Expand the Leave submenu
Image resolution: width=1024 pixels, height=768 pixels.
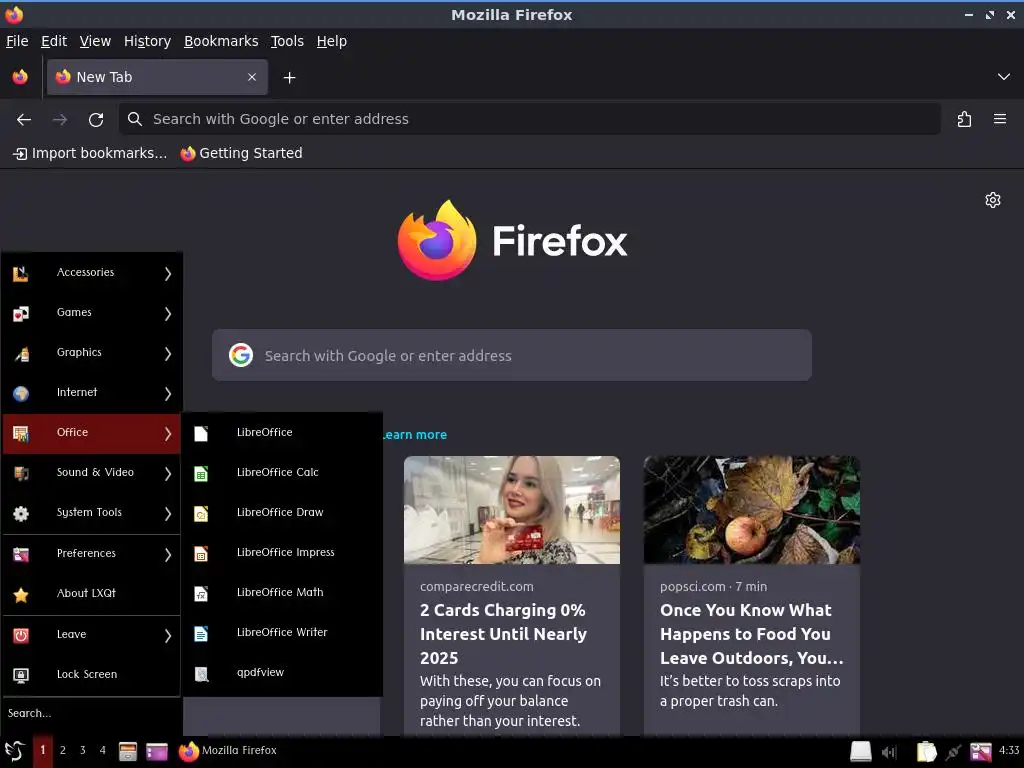pos(91,635)
